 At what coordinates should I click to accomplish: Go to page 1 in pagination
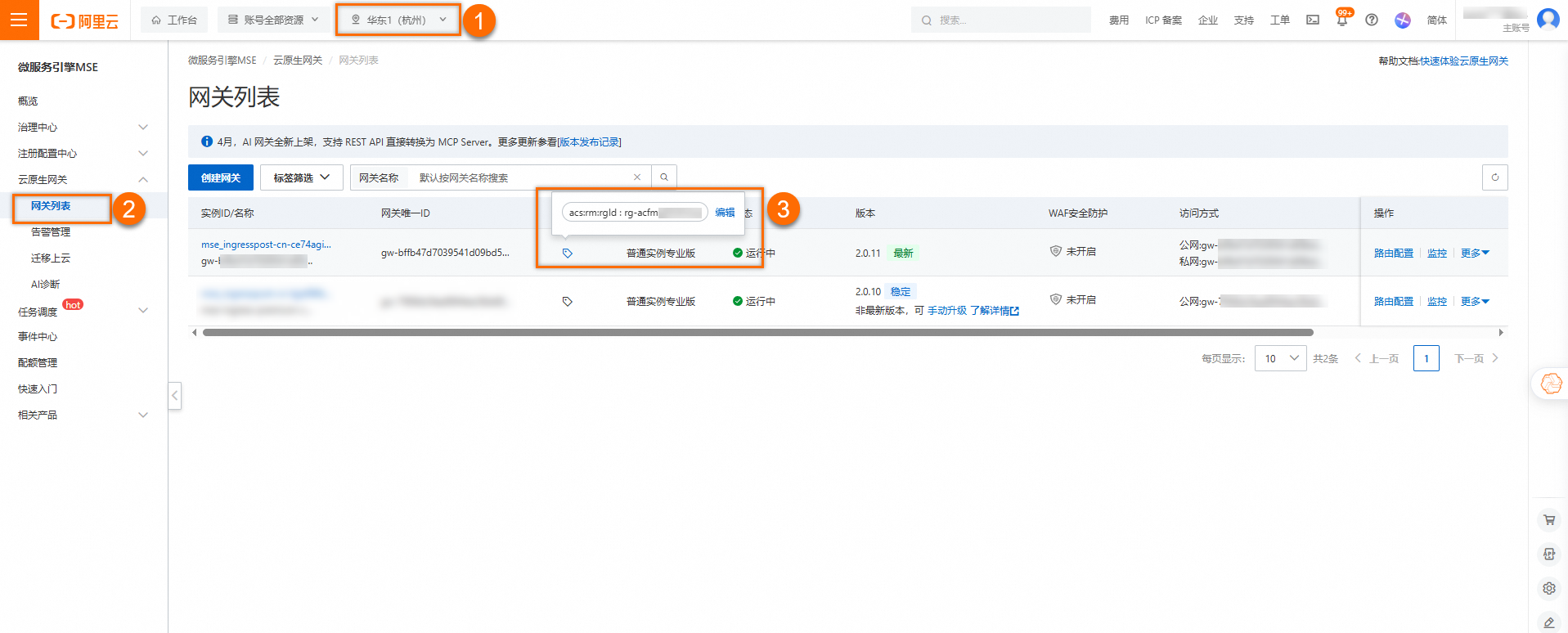pyautogui.click(x=1426, y=358)
